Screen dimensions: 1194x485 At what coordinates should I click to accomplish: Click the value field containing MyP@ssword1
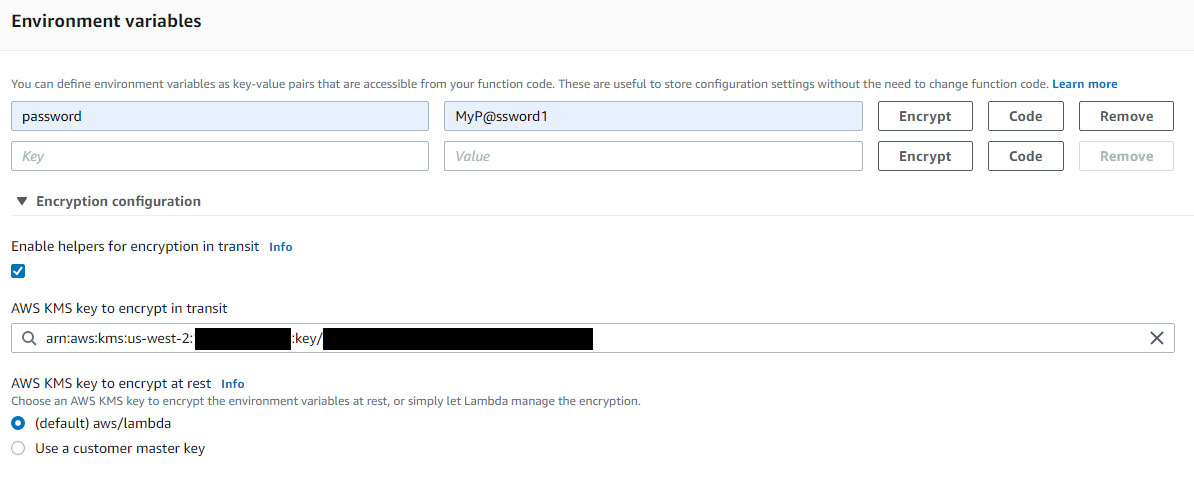point(653,116)
